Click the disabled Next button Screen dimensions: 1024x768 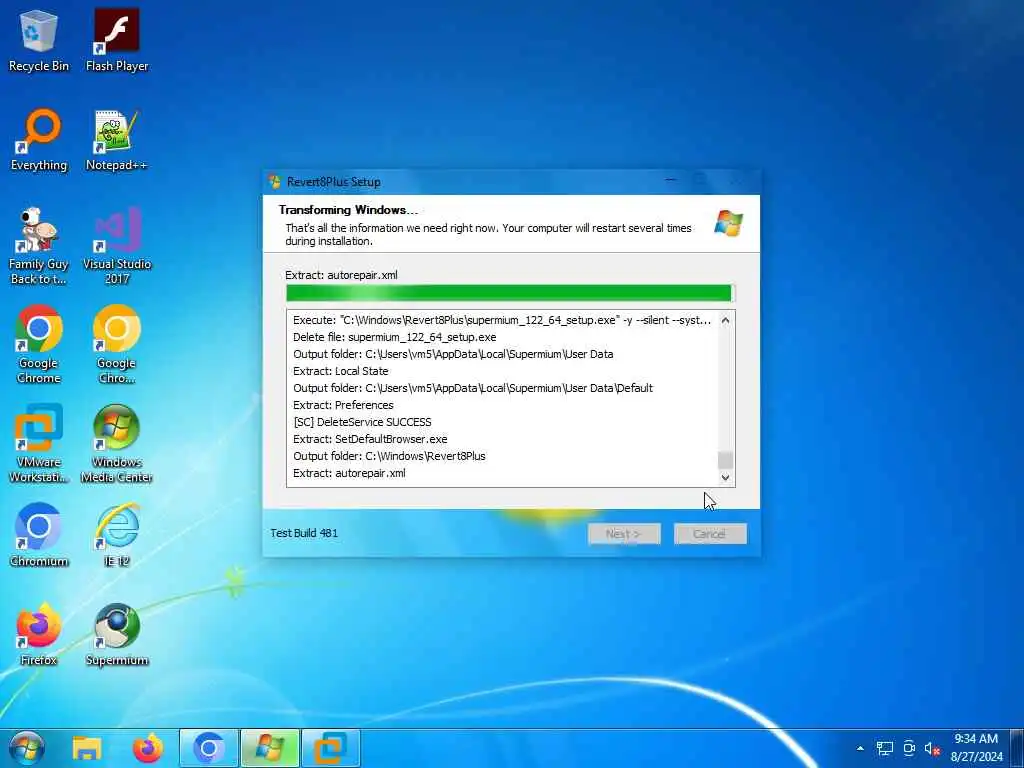[624, 534]
